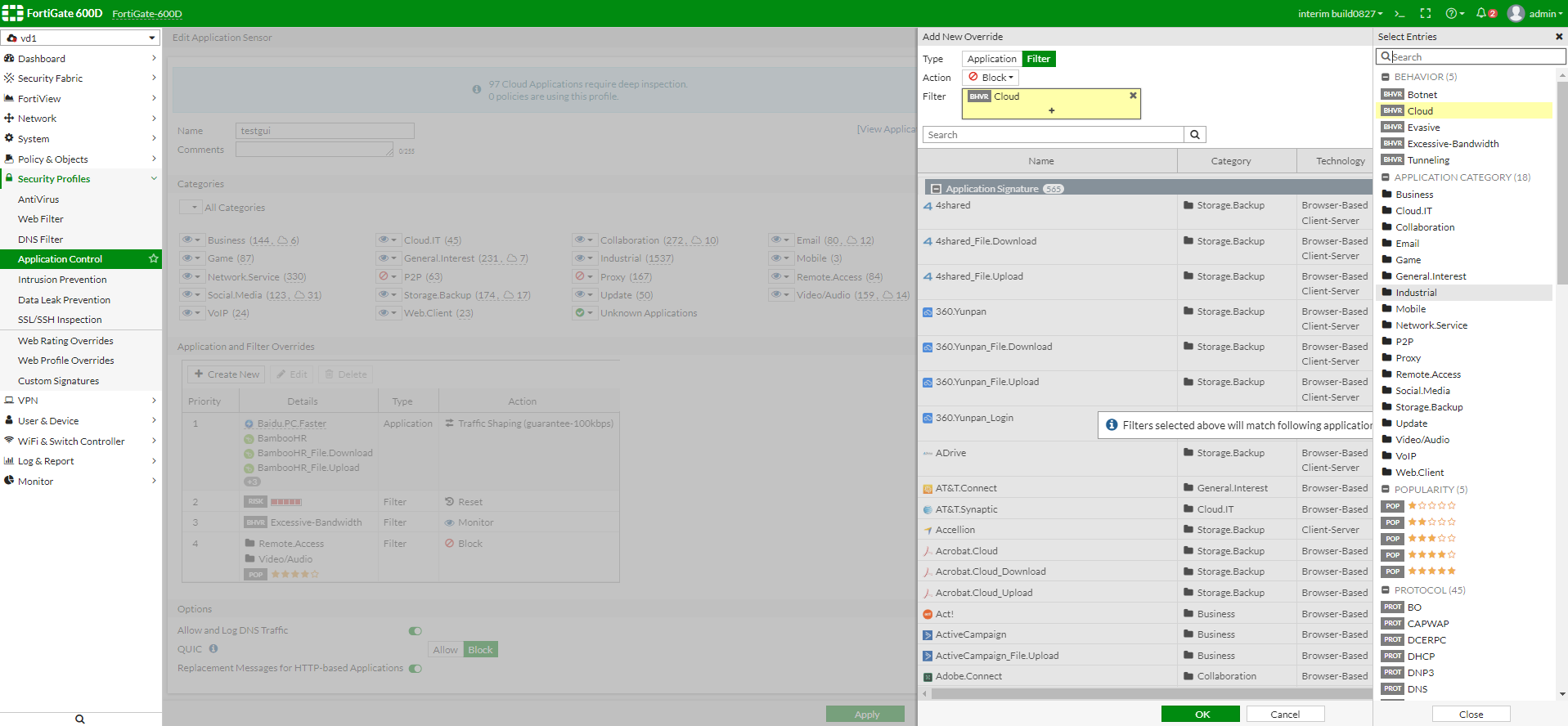Open the All Categories action dropdown

point(191,208)
